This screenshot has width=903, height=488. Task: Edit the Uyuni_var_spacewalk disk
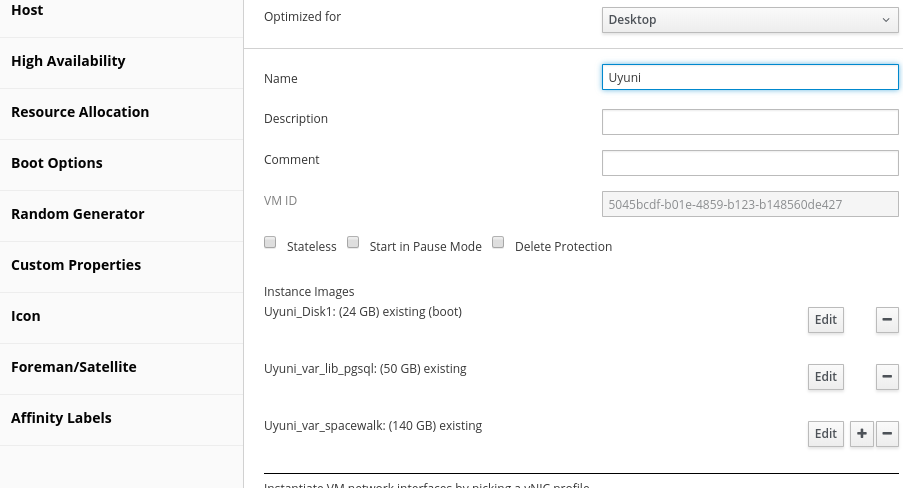tap(825, 434)
